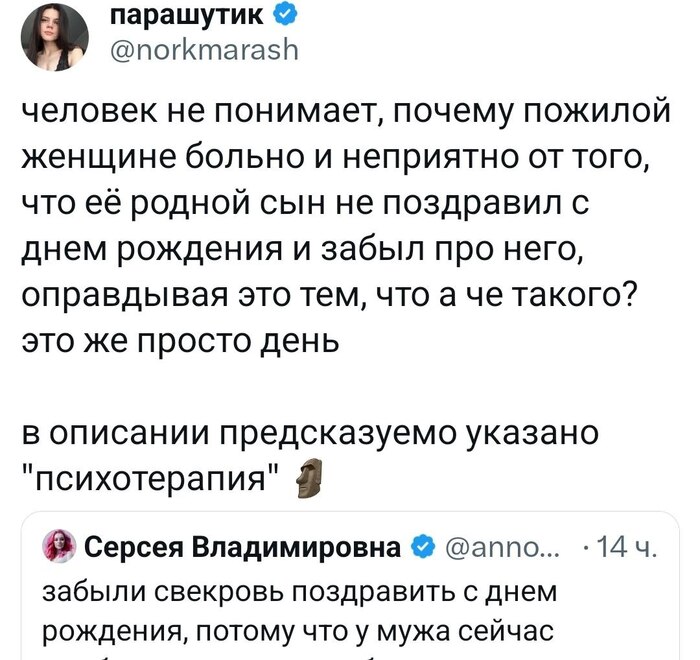Viewport: 700px width, 660px height.
Task: Click the парашутик display name
Action: [x=184, y=13]
